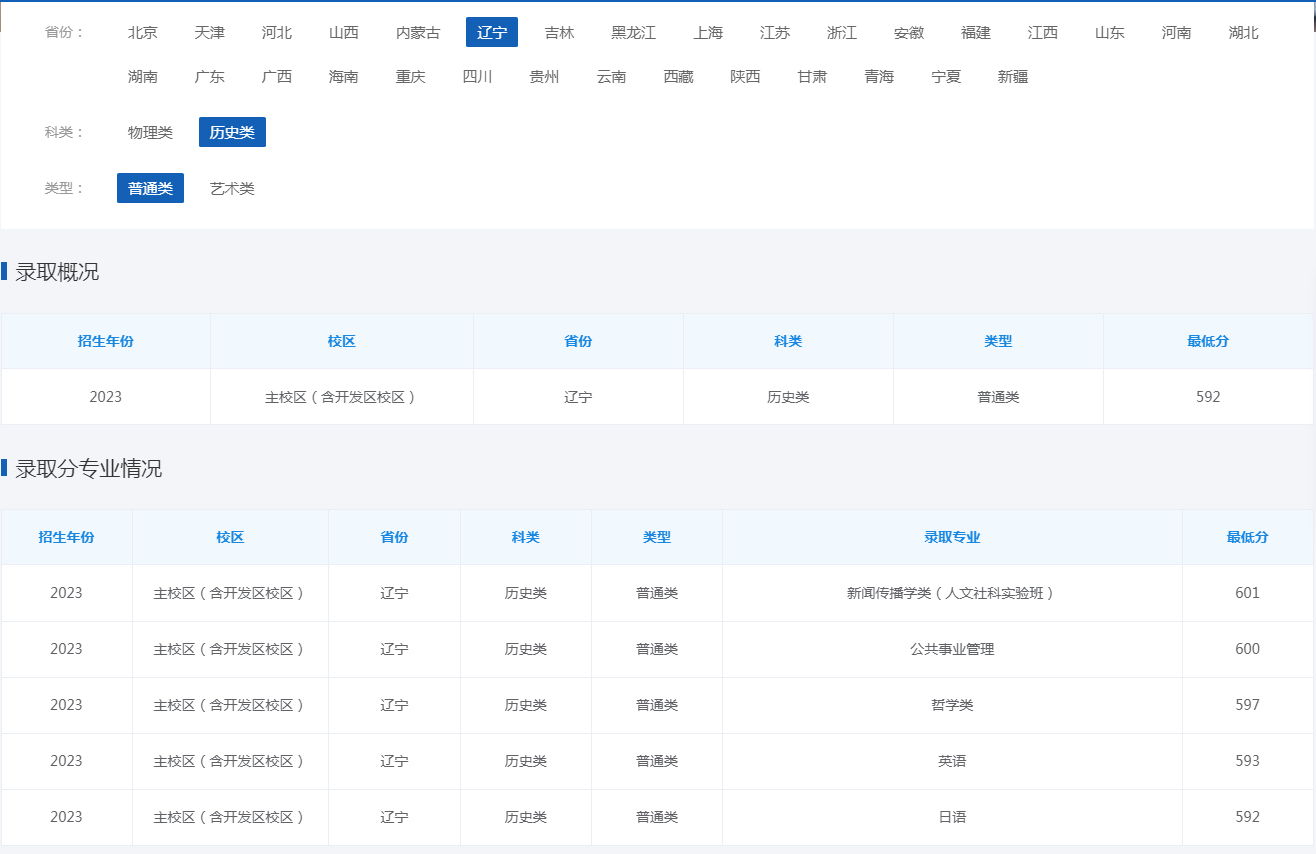Choose 宁夏 in province list
Viewport: 1316px width, 854px height.
[947, 77]
